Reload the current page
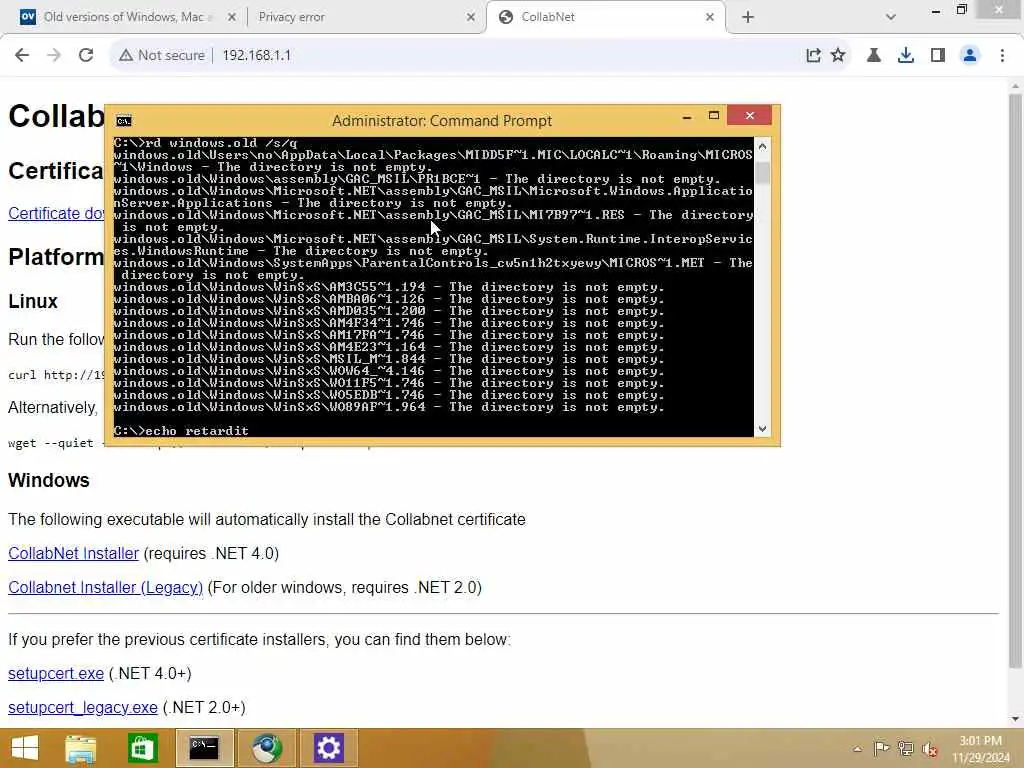The width and height of the screenshot is (1024, 768). click(86, 56)
